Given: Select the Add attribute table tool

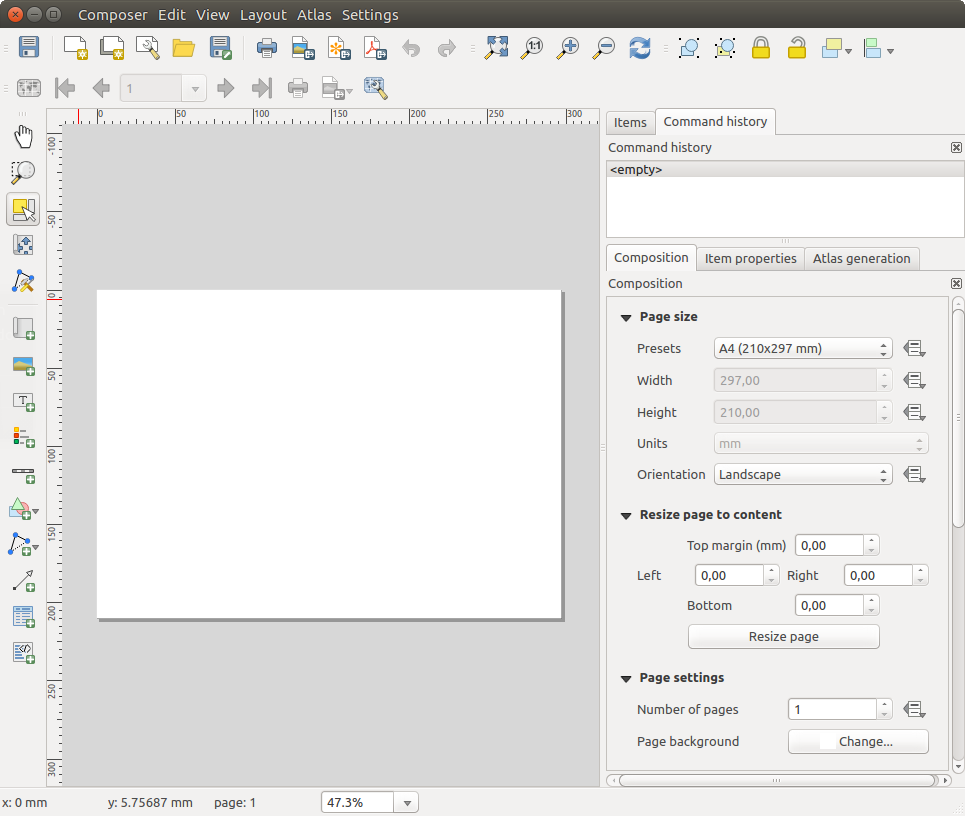Looking at the screenshot, I should (x=23, y=616).
